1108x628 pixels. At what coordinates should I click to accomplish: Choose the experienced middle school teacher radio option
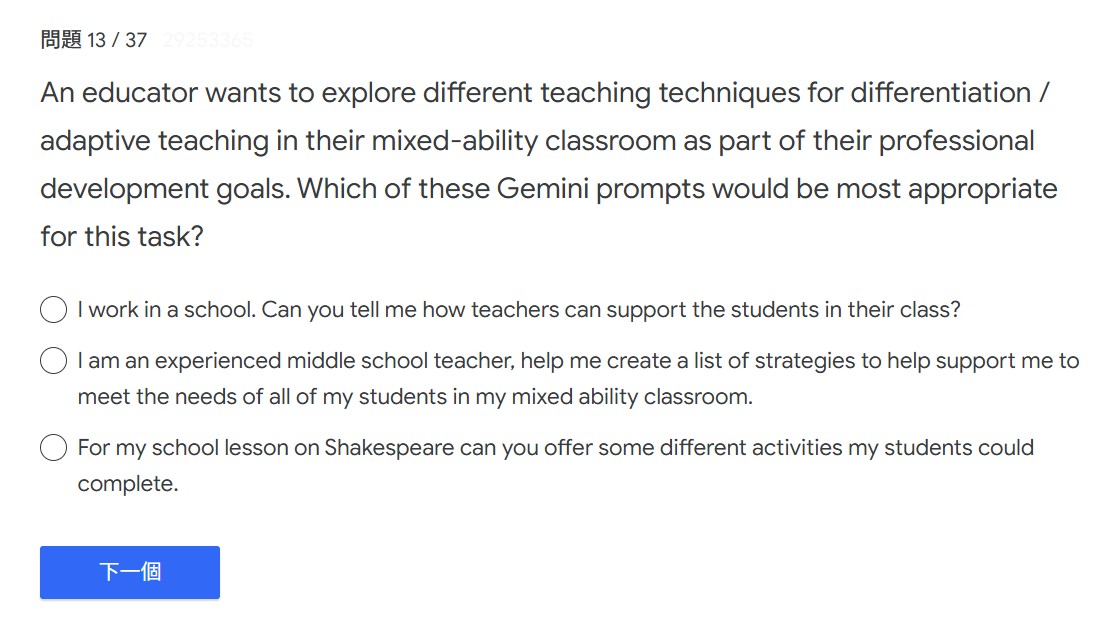pyautogui.click(x=53, y=360)
